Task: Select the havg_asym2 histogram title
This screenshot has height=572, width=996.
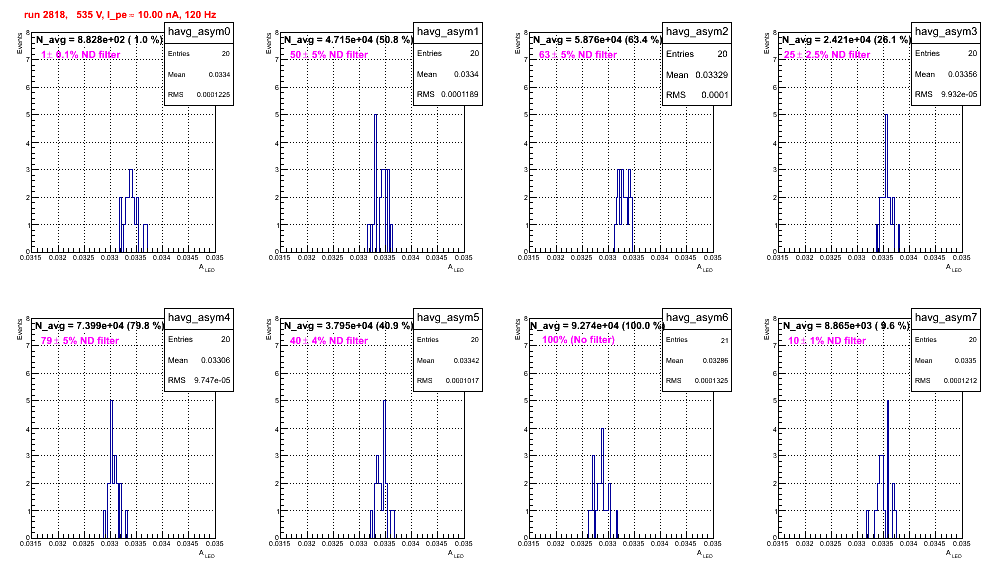Action: 697,31
